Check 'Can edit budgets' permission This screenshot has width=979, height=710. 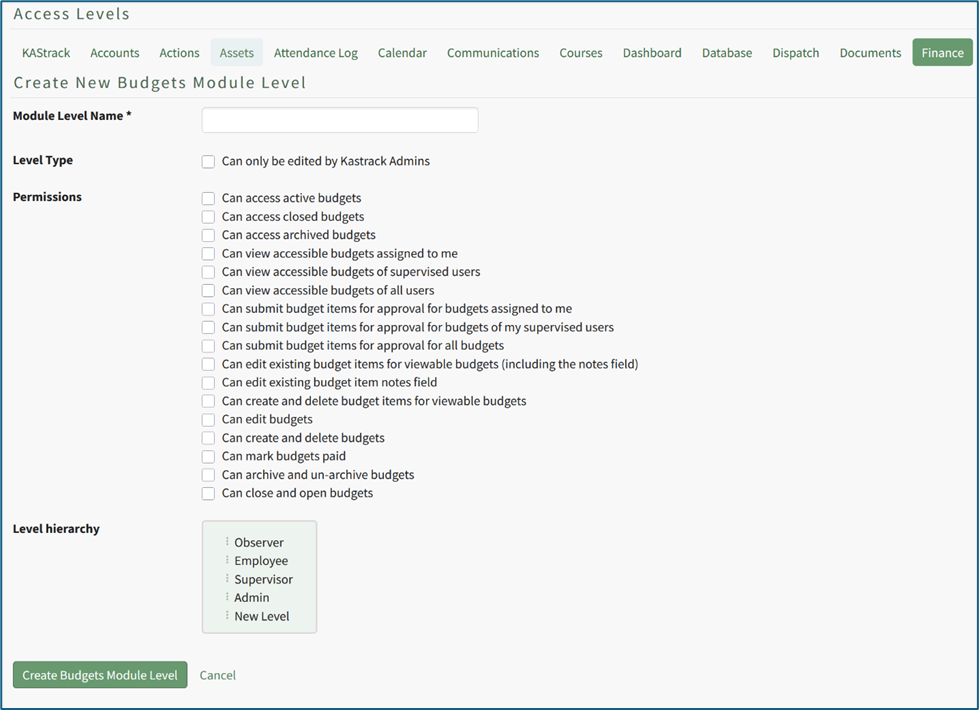coord(208,419)
